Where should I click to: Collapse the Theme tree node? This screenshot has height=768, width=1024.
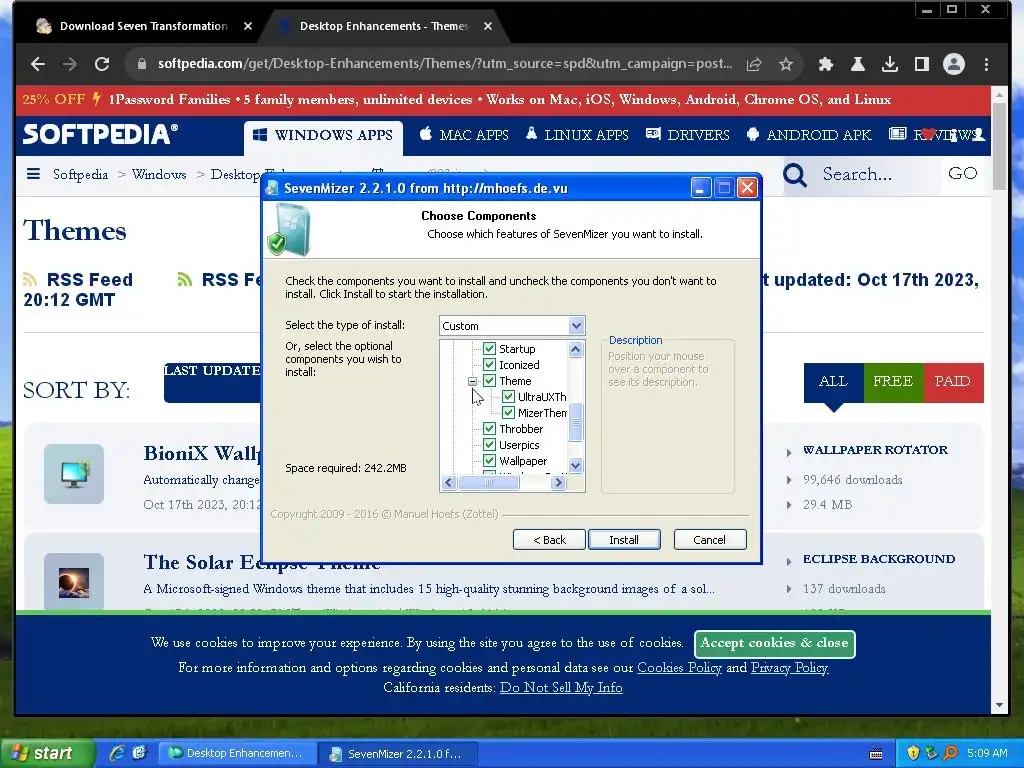pos(472,381)
